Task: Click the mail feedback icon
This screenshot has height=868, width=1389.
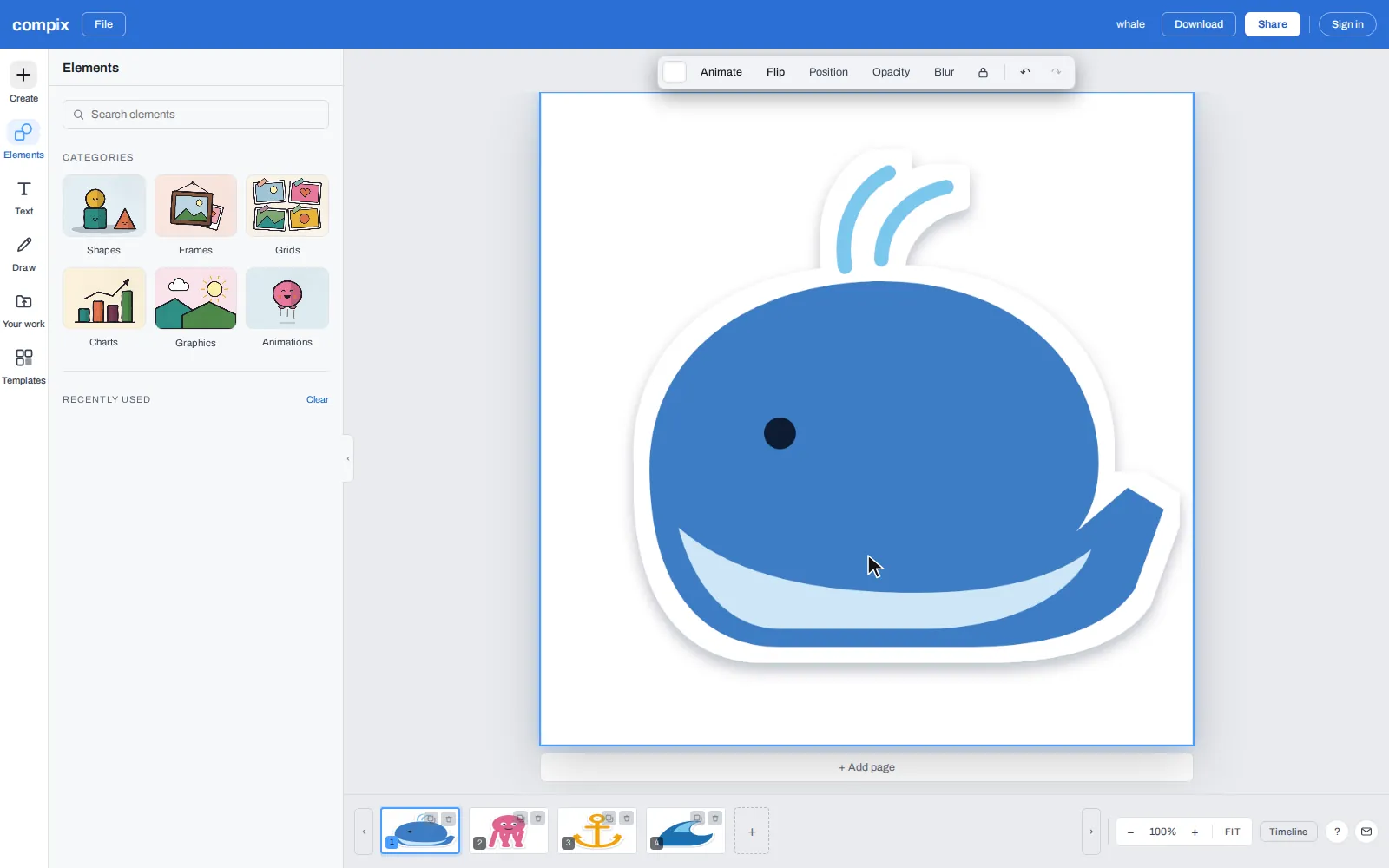Action: (x=1366, y=832)
